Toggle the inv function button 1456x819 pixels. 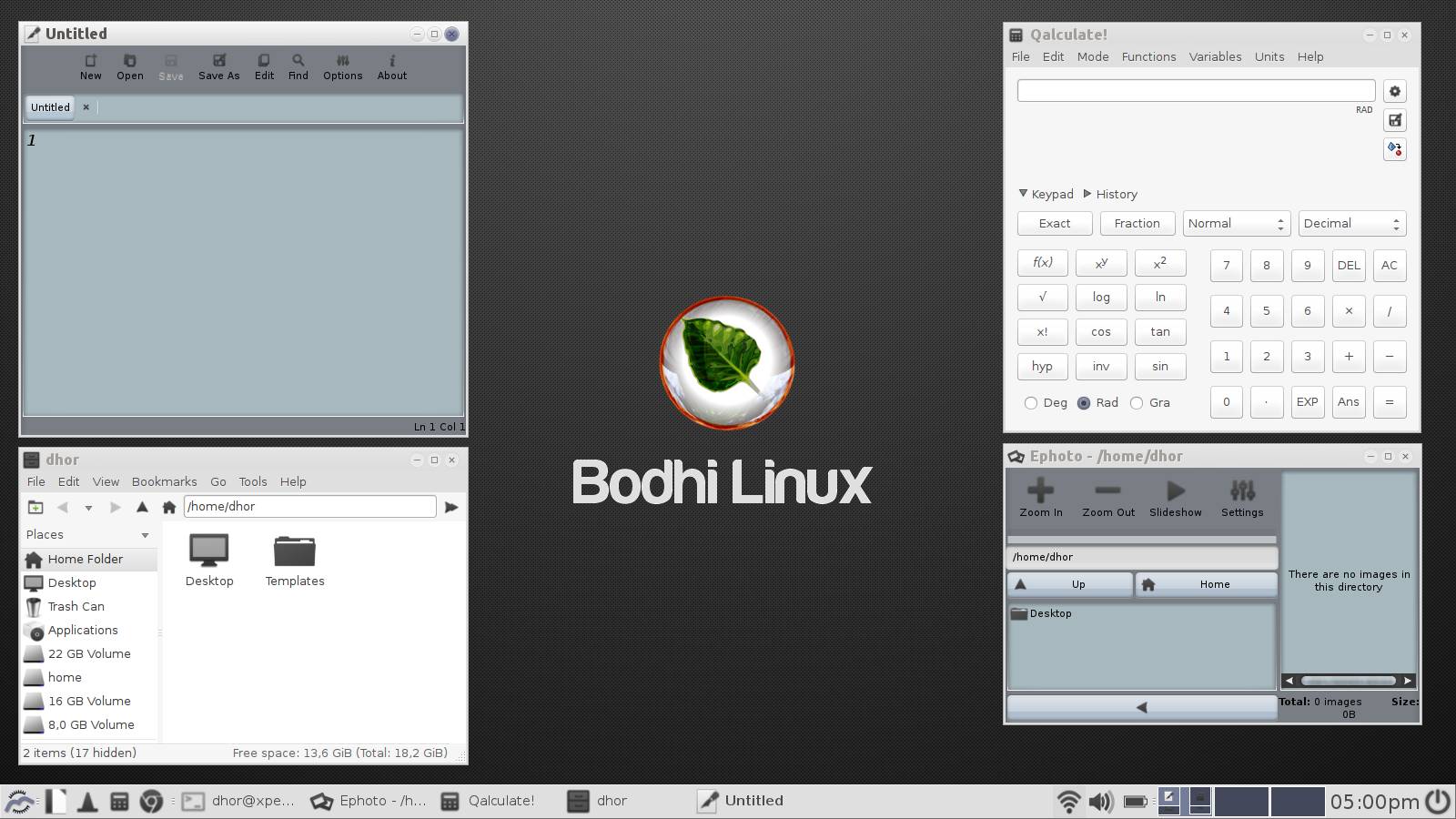click(x=1101, y=367)
